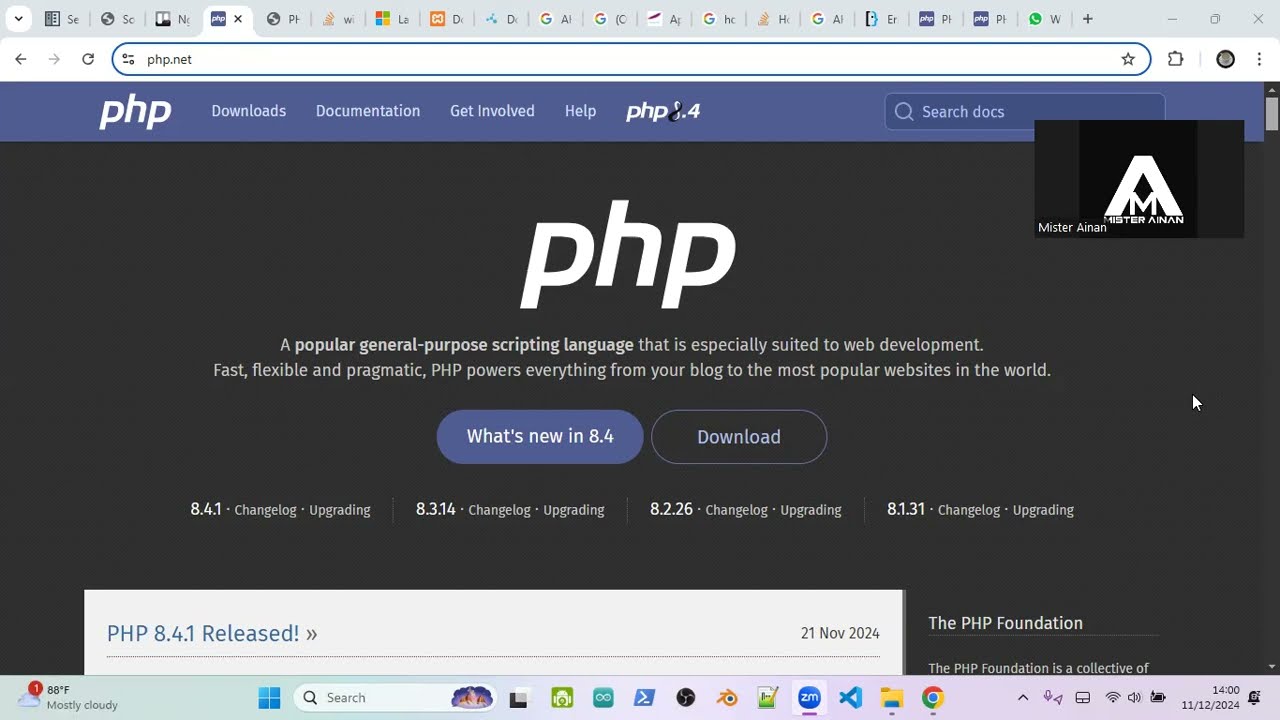This screenshot has height=720, width=1280.
Task: Show hidden system tray icons
Action: [1022, 698]
